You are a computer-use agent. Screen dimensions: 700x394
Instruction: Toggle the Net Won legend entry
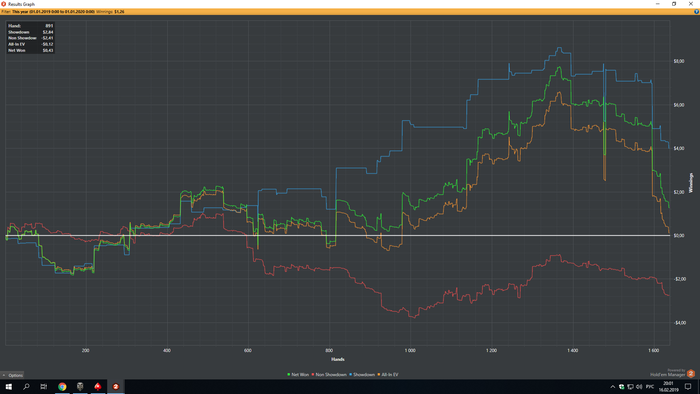point(298,375)
